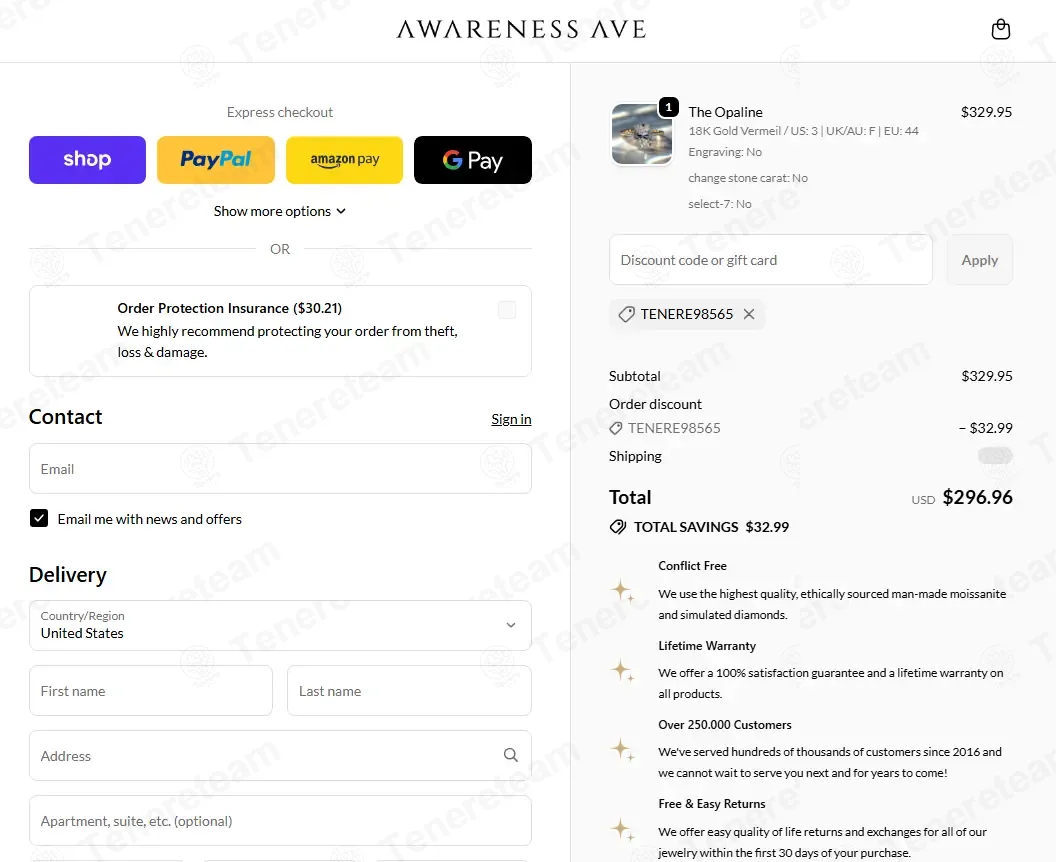The height and width of the screenshot is (862, 1056).
Task: Click the quantity badge on product image
Action: coord(668,106)
